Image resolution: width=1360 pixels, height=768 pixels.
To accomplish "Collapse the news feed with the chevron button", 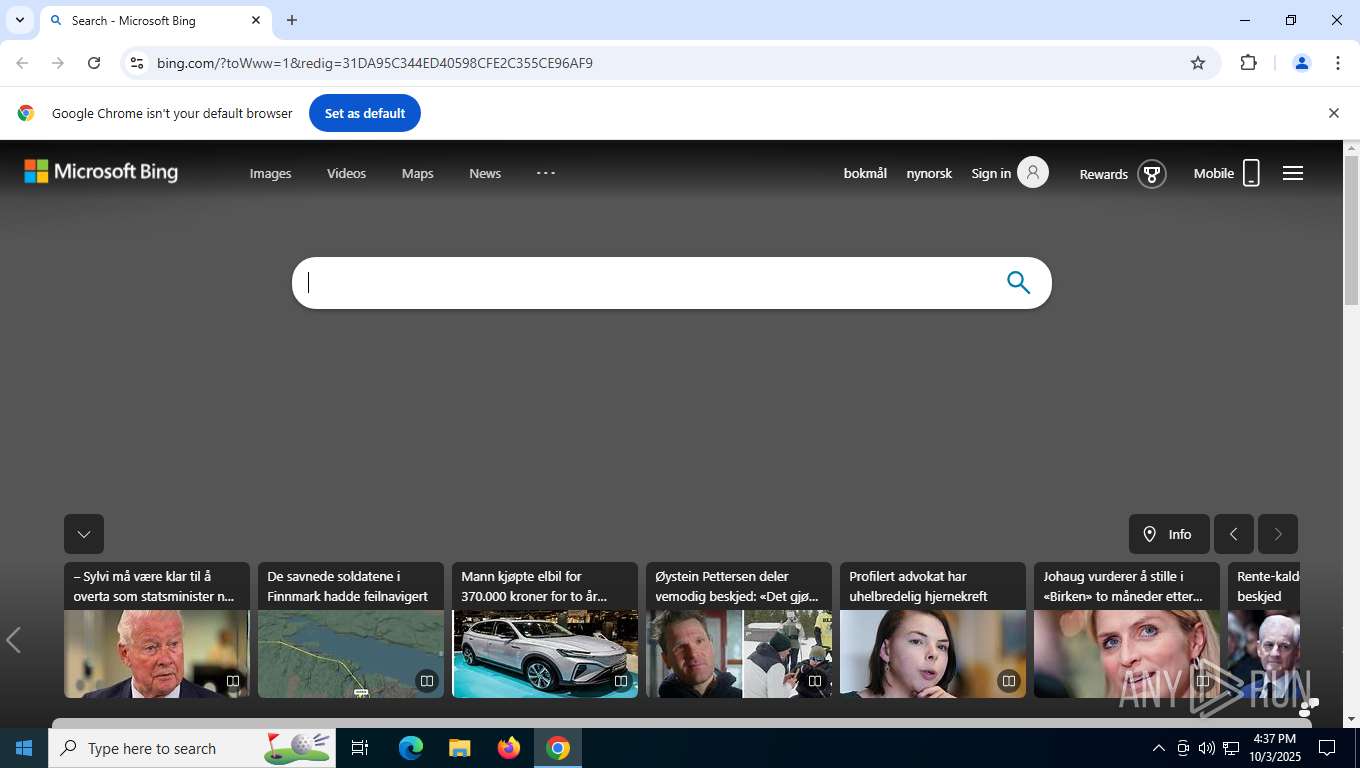I will (84, 534).
